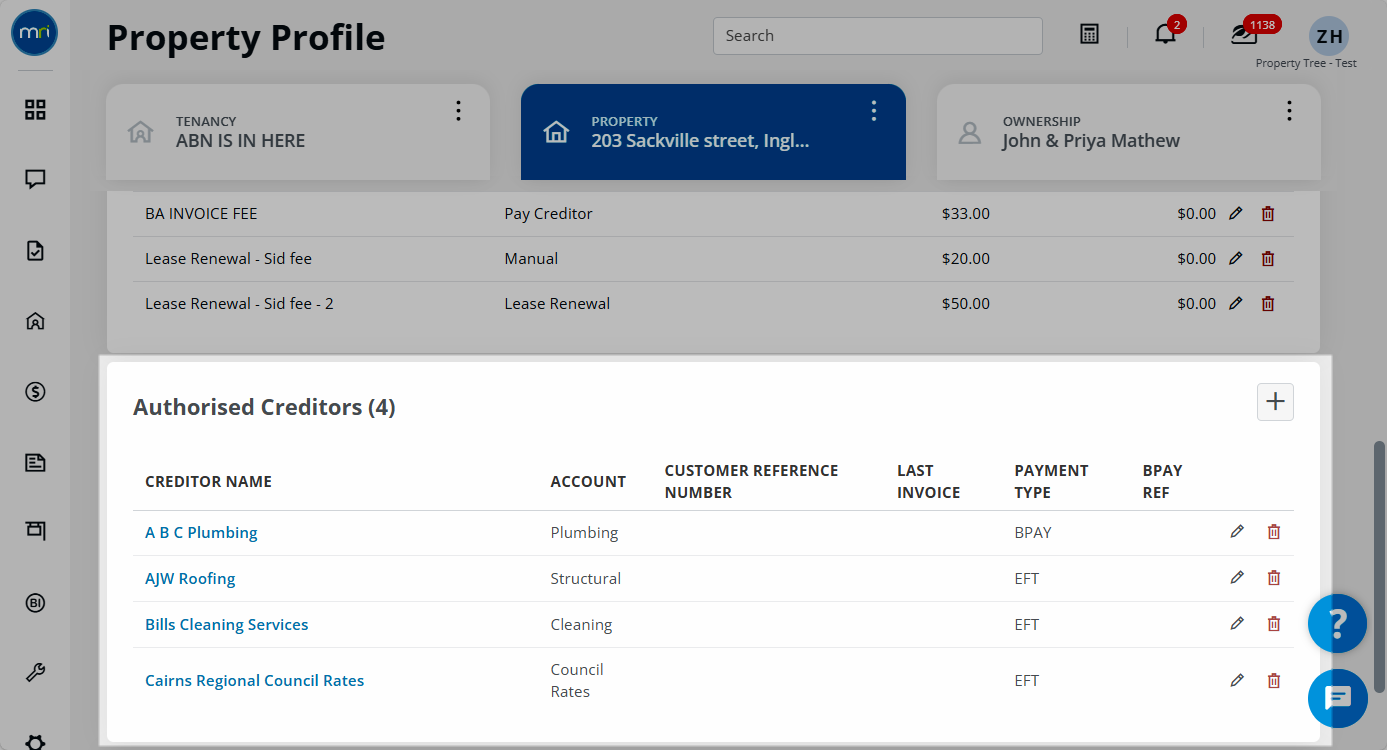Click the Council Rates account cell
This screenshot has width=1387, height=750.
coord(577,681)
